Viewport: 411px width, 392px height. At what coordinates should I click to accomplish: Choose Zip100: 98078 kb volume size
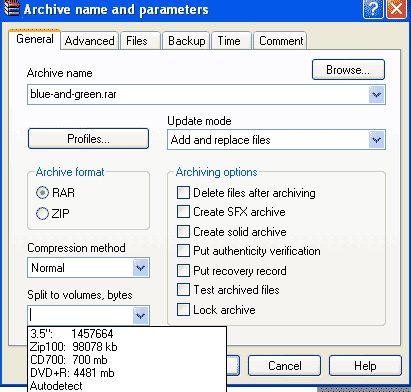(x=127, y=347)
